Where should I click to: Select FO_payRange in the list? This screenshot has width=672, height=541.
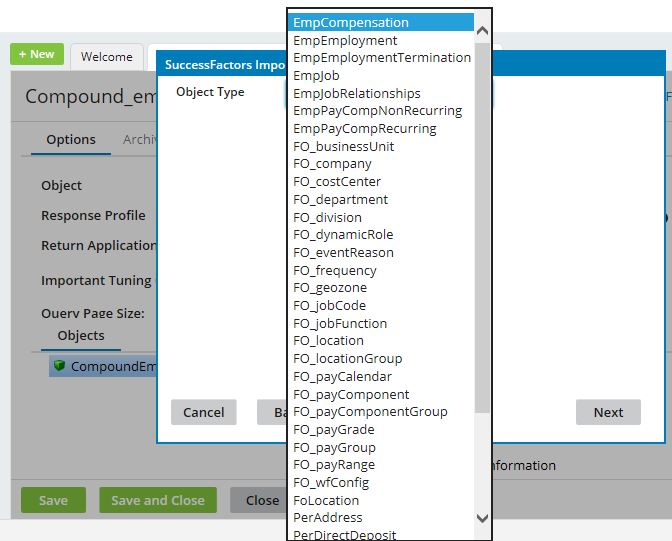(381, 465)
